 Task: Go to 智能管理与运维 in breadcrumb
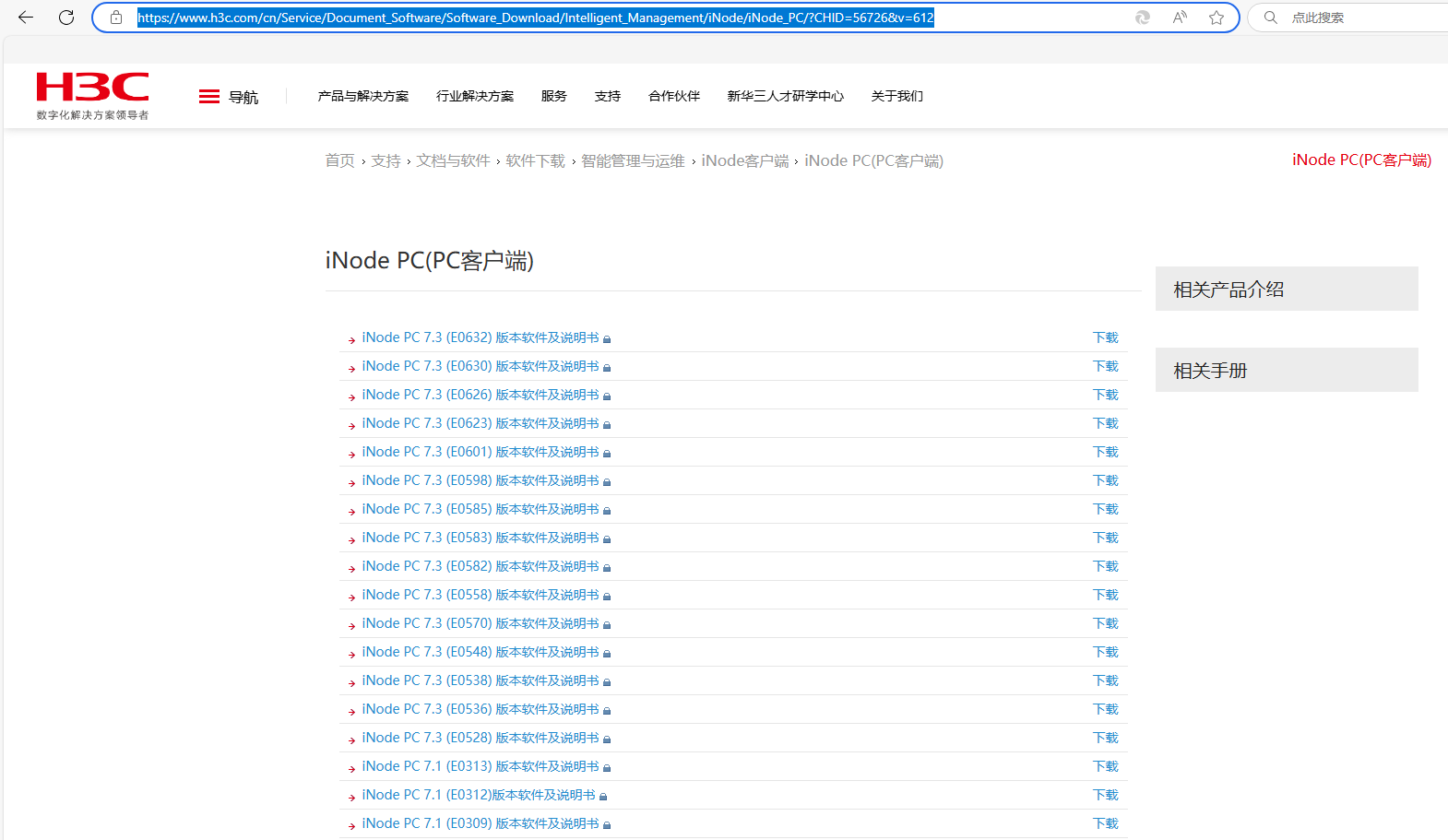(x=633, y=160)
